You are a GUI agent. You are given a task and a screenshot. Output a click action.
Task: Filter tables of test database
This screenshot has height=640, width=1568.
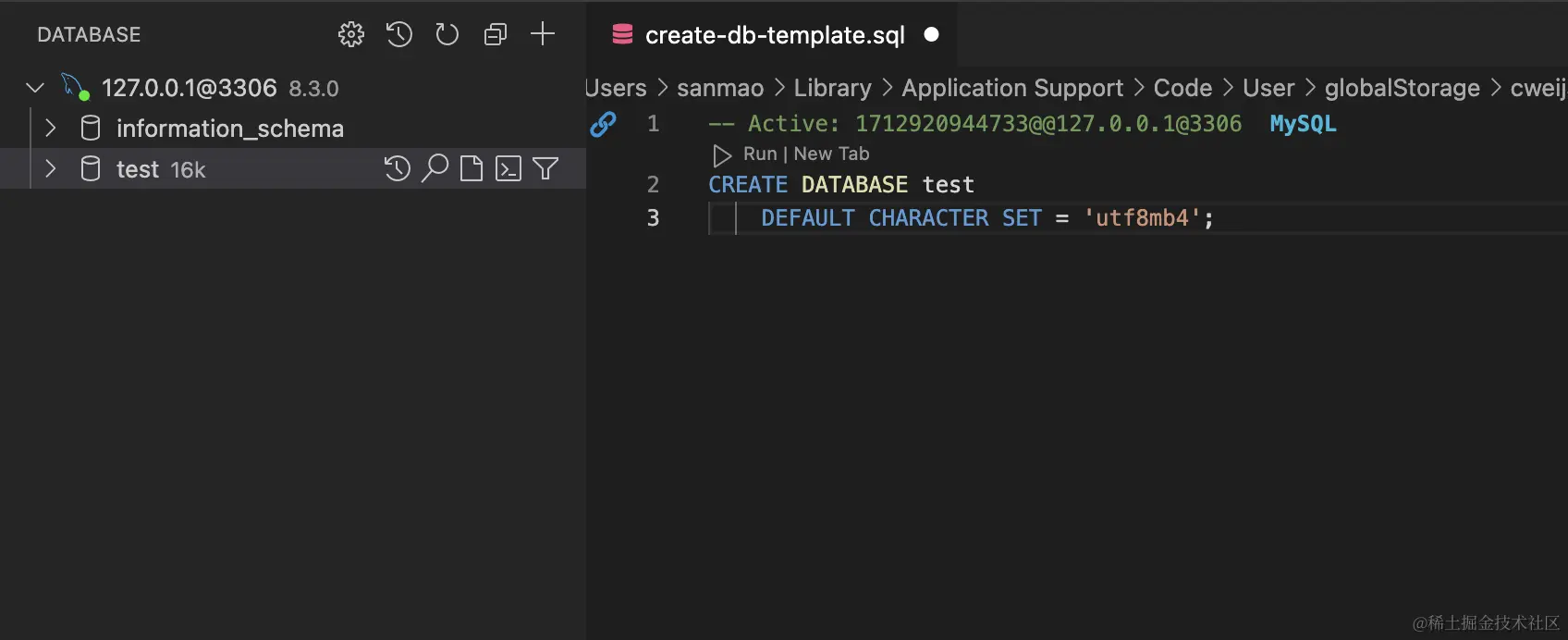545,168
